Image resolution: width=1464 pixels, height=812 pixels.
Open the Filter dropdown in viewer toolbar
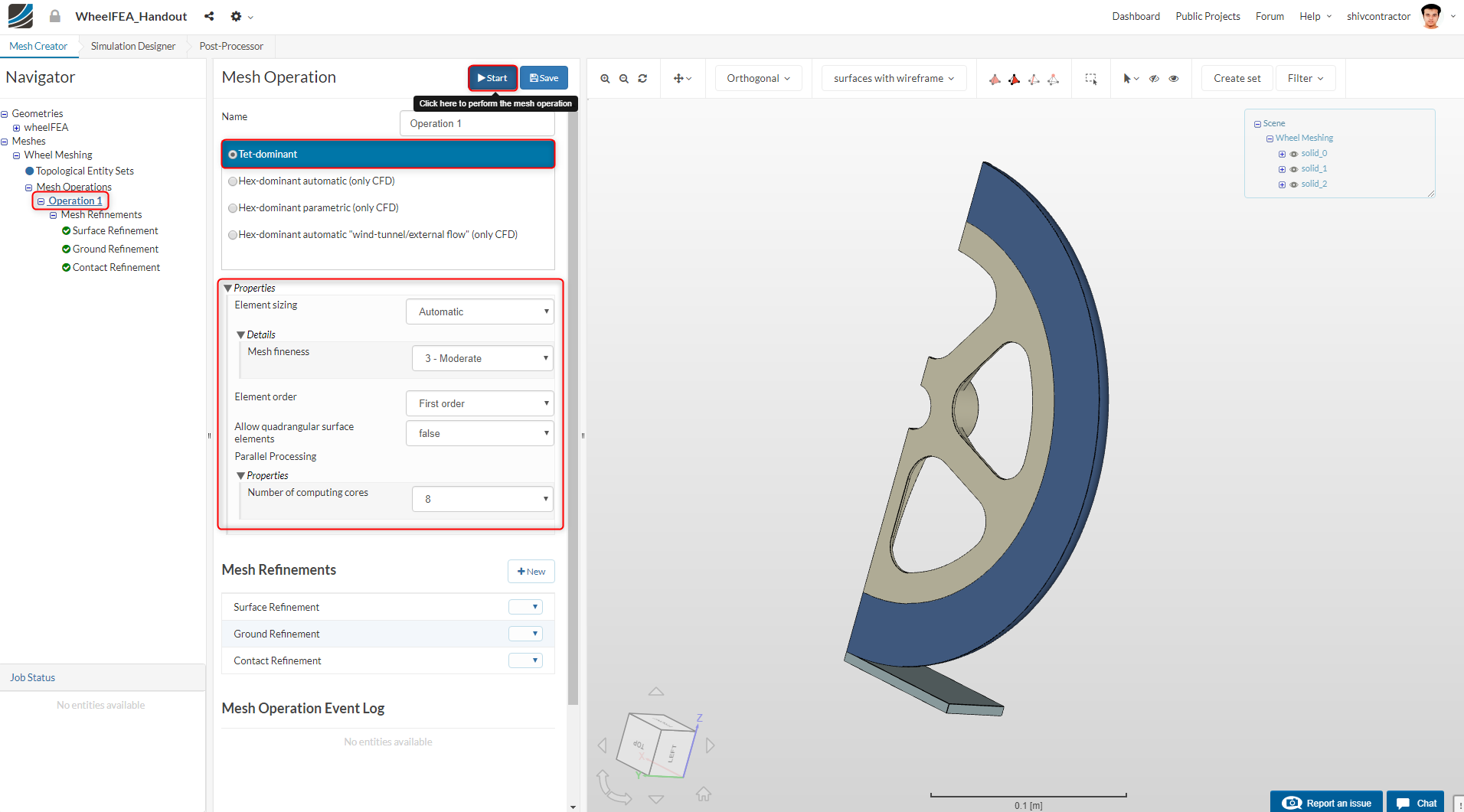(1306, 78)
